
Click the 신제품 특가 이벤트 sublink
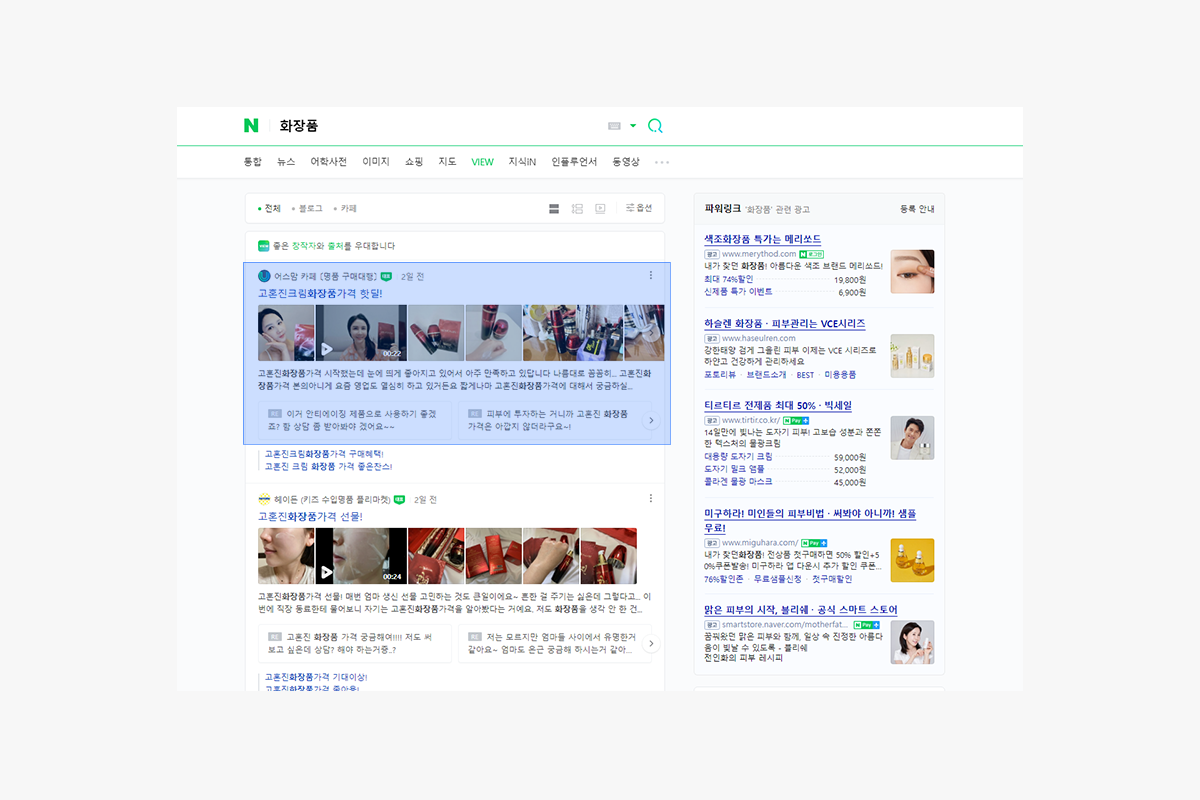click(738, 292)
